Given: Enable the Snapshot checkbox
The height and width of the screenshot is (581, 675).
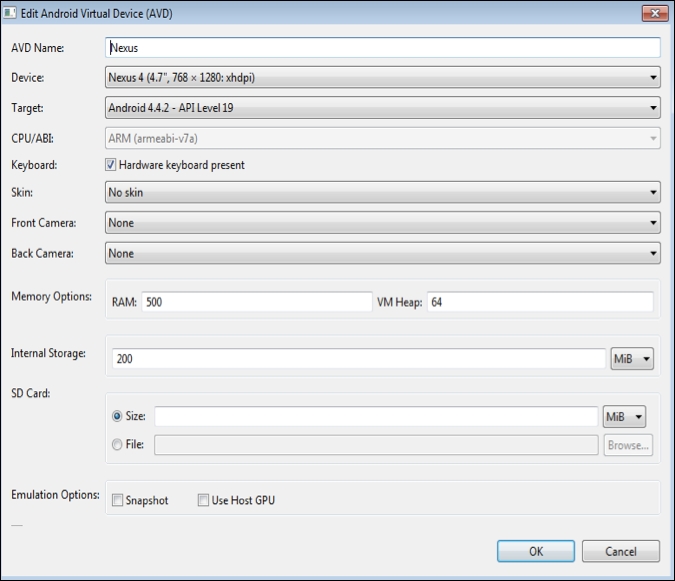Looking at the screenshot, I should (x=117, y=500).
